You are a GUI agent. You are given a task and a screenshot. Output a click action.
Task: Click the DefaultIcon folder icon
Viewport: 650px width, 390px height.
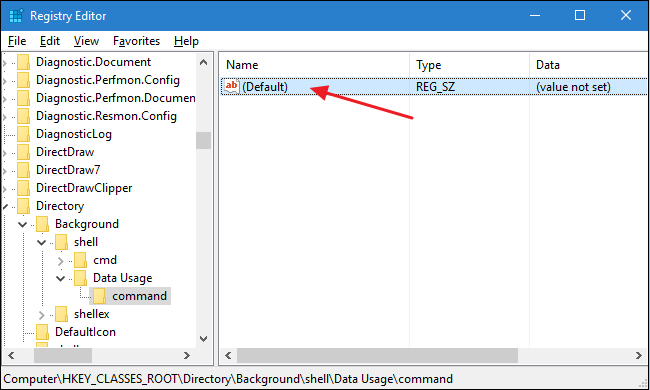(42, 332)
